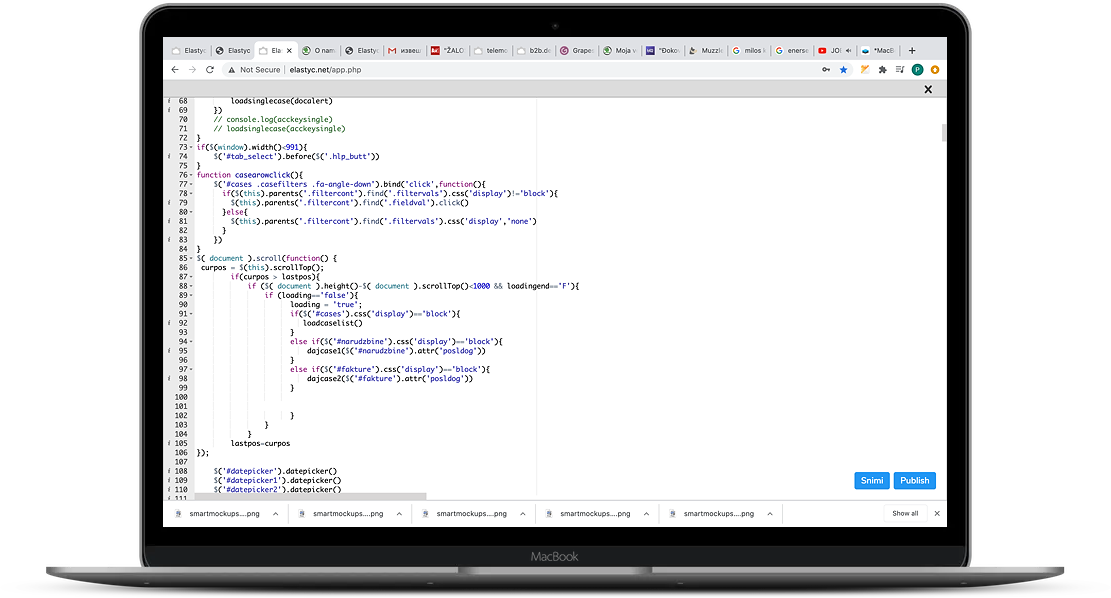Open the media control playlist icon

point(900,69)
